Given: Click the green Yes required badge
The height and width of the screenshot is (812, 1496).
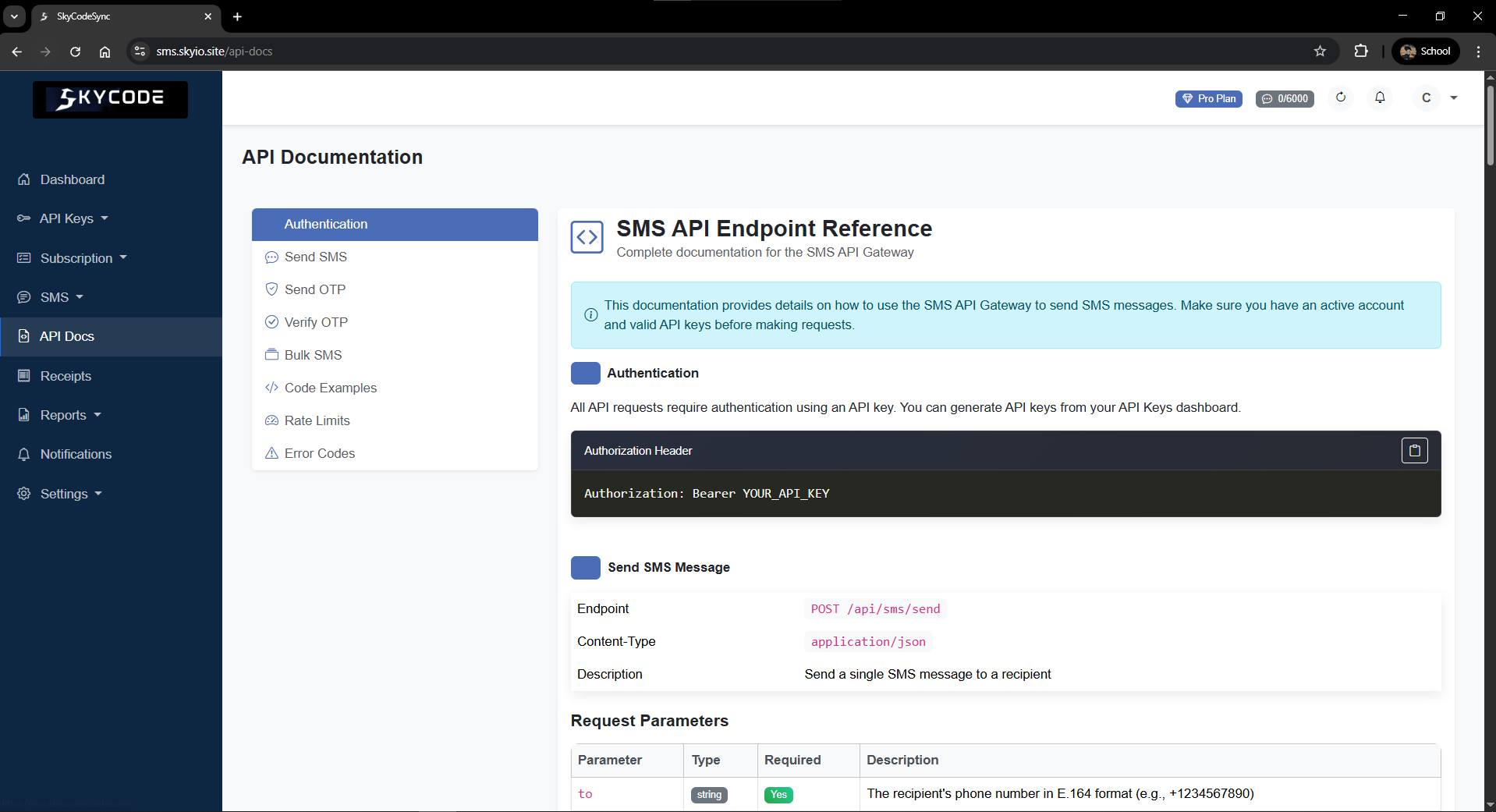Looking at the screenshot, I should point(778,795).
